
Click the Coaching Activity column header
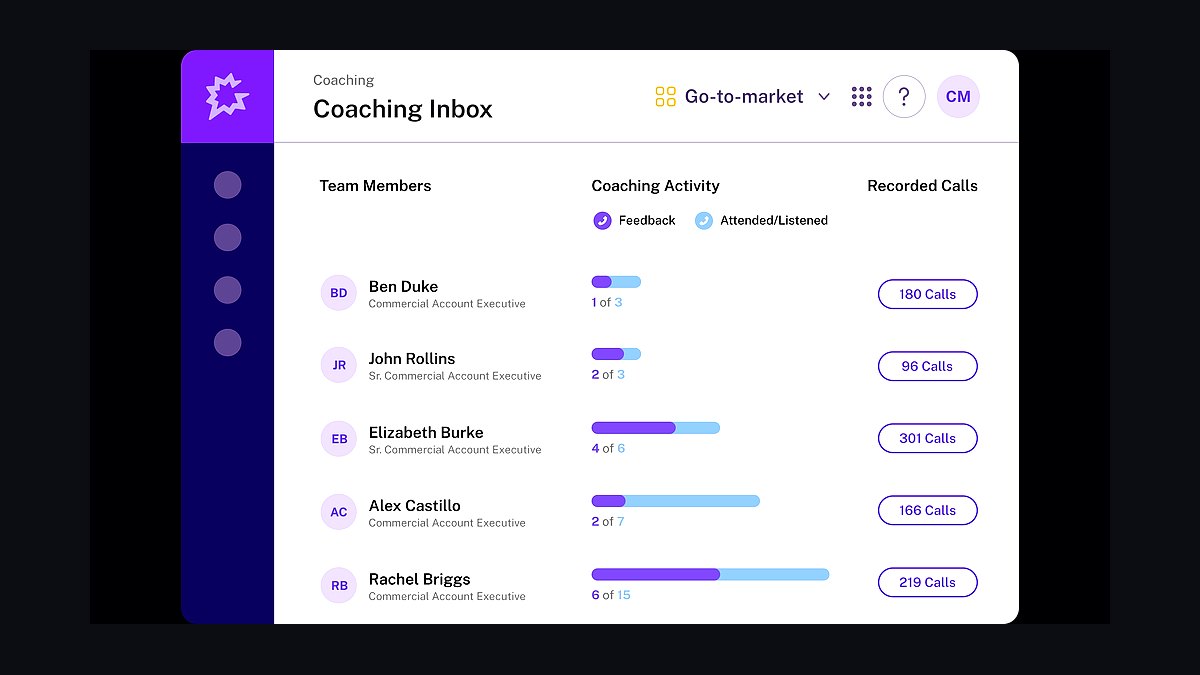(x=655, y=186)
